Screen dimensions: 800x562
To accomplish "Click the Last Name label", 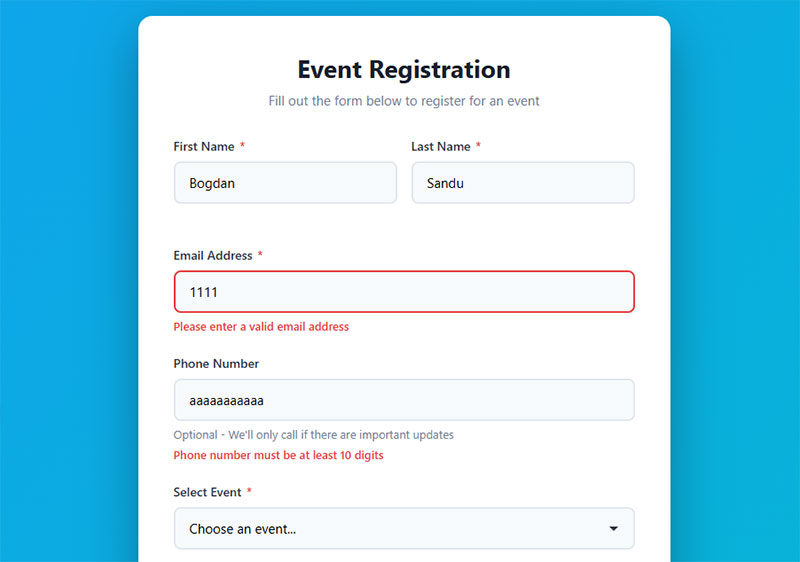I will pyautogui.click(x=440, y=147).
